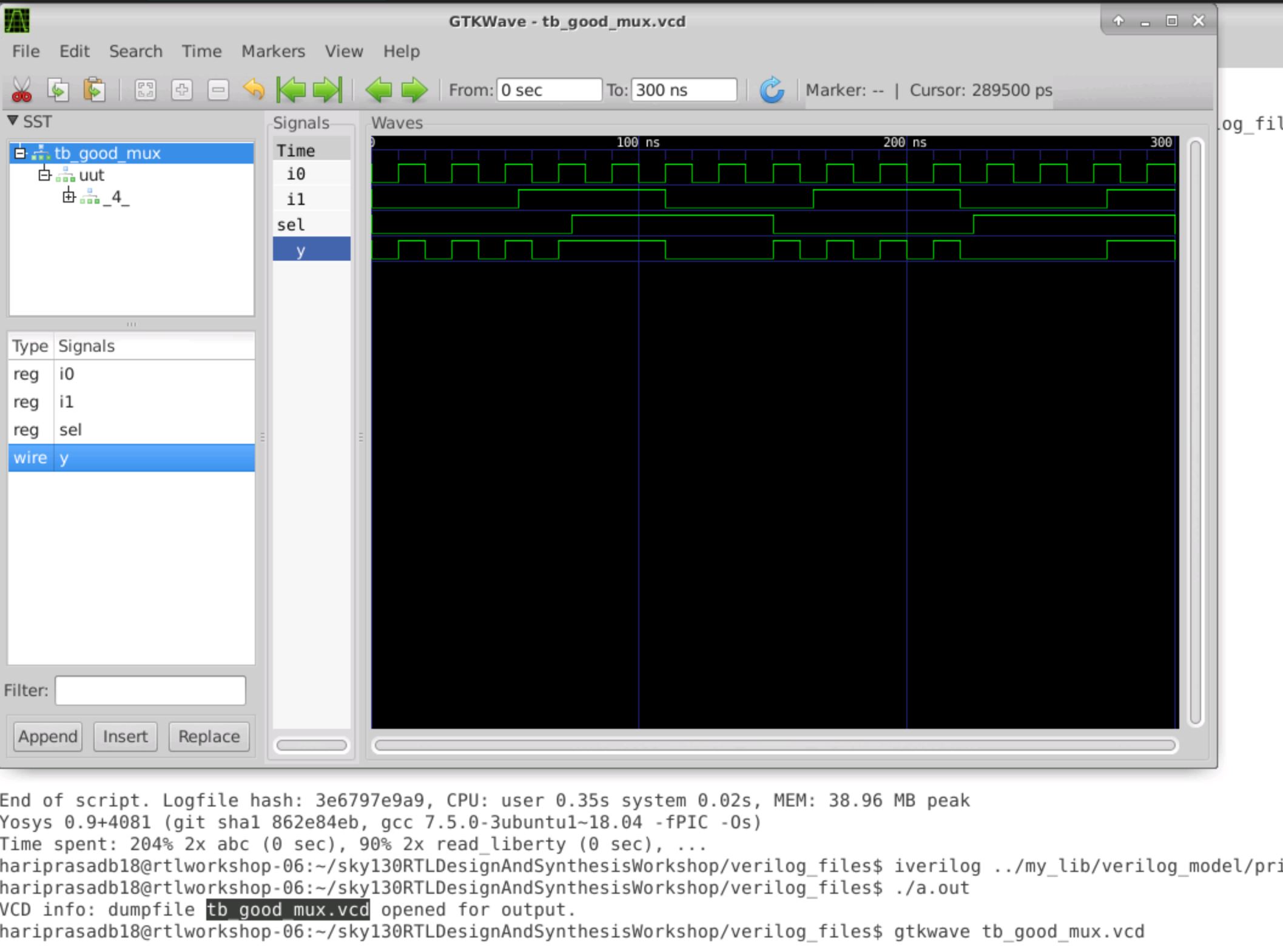Click the Zoom Undo arrow icon
Viewport: 1283px width, 952px height.
[254, 90]
